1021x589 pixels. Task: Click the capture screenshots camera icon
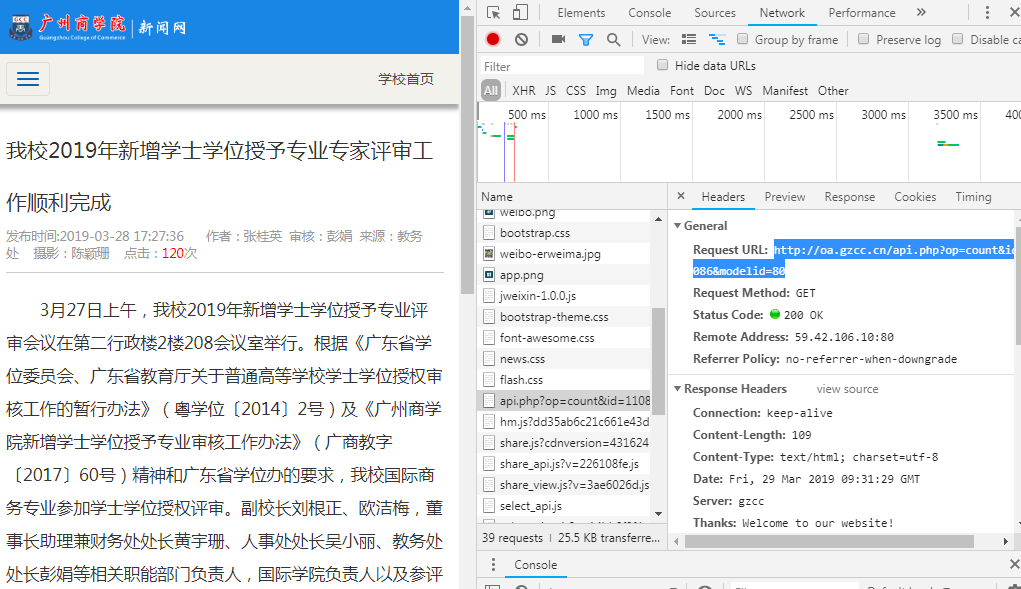(558, 40)
